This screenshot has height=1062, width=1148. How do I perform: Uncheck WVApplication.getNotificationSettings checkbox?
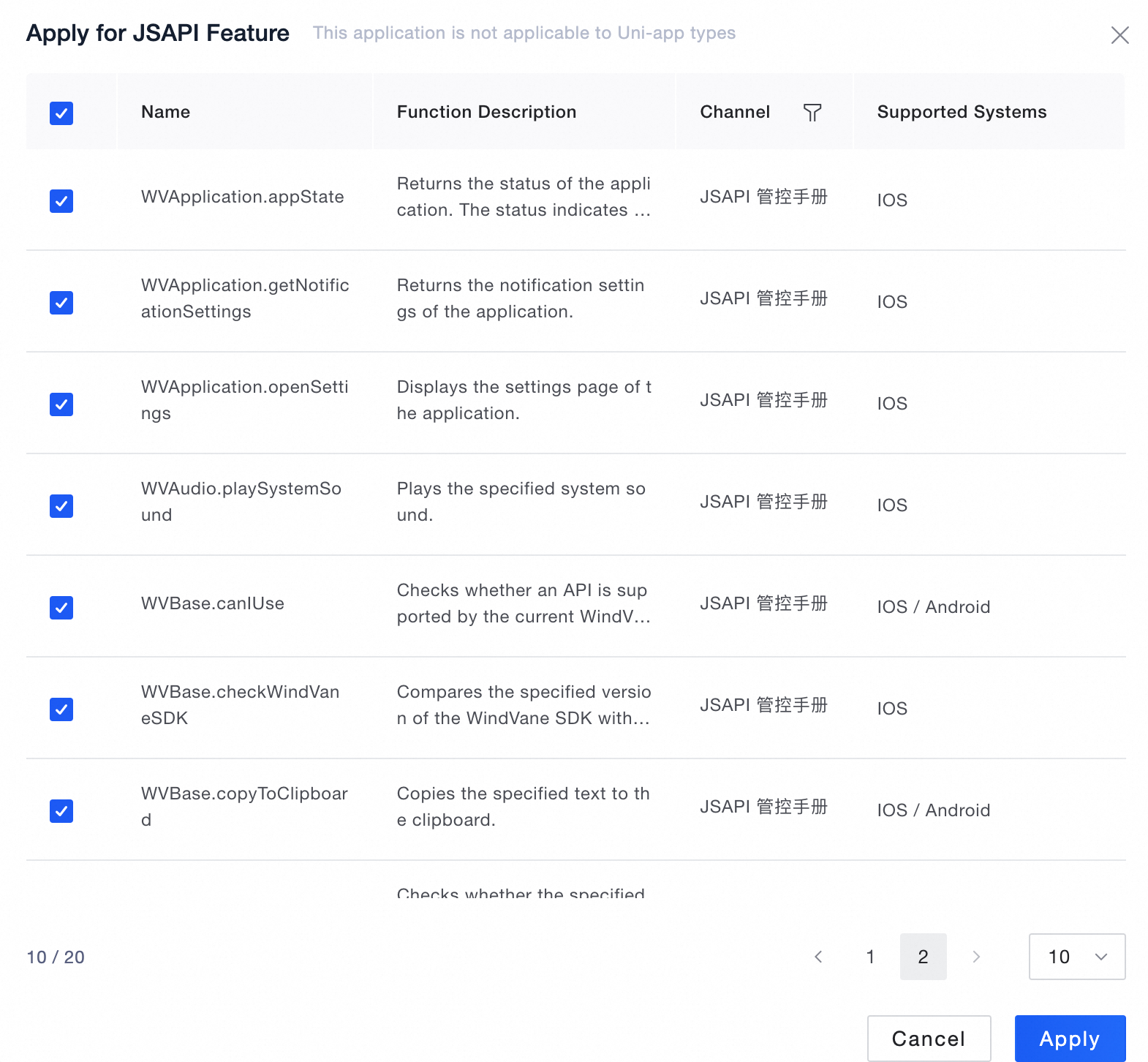pos(61,302)
